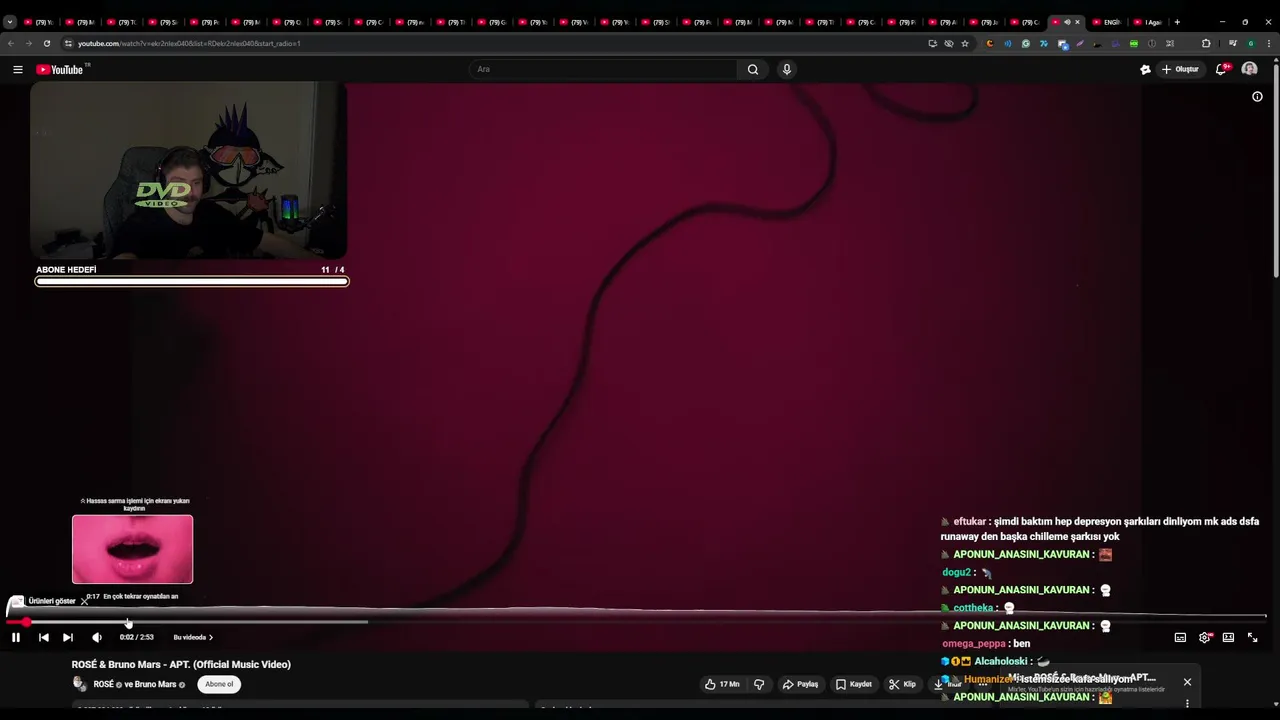Image resolution: width=1280 pixels, height=720 pixels.
Task: Click the purple feather extension icon
Action: (1079, 43)
